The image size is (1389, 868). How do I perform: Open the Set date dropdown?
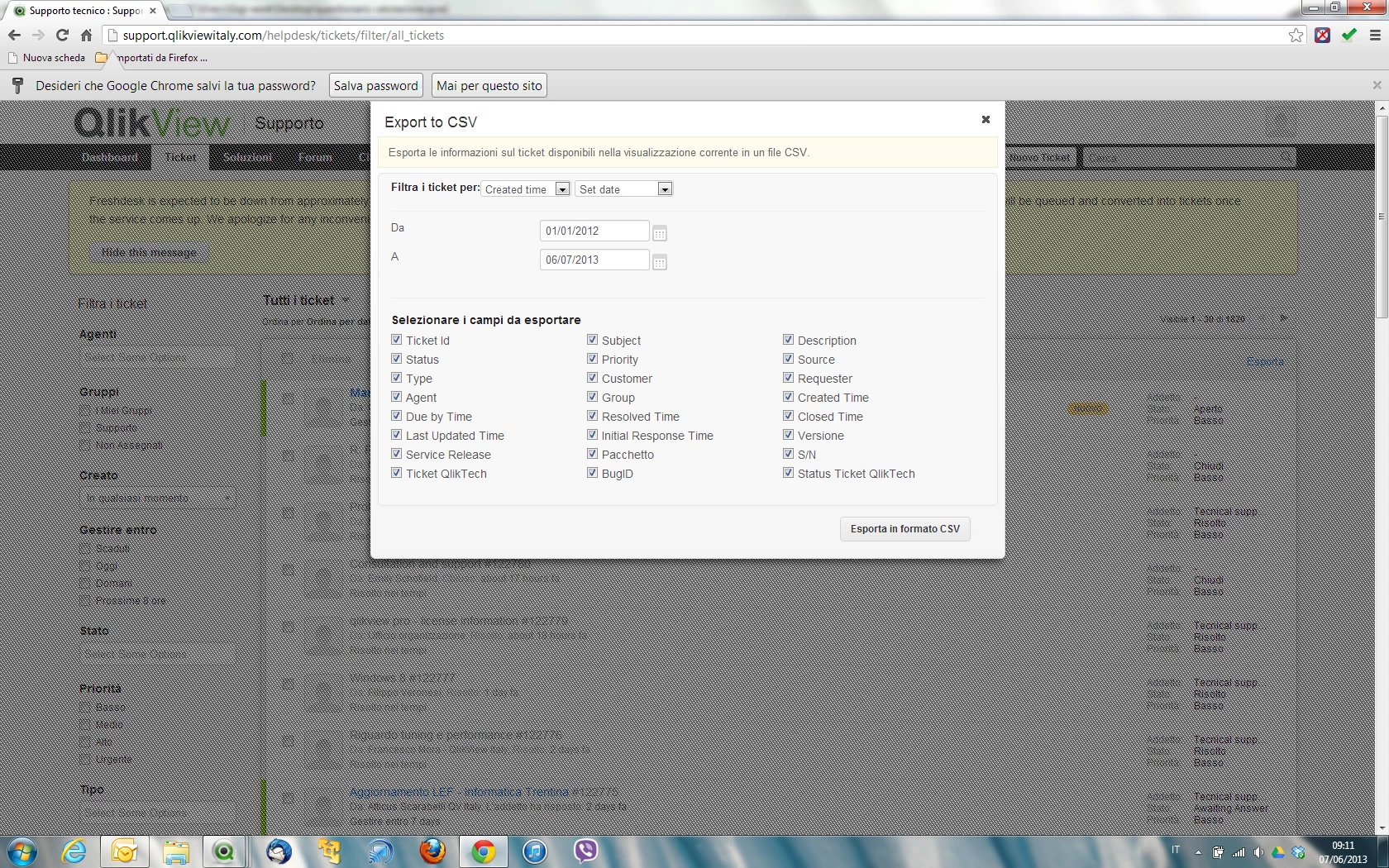[664, 188]
